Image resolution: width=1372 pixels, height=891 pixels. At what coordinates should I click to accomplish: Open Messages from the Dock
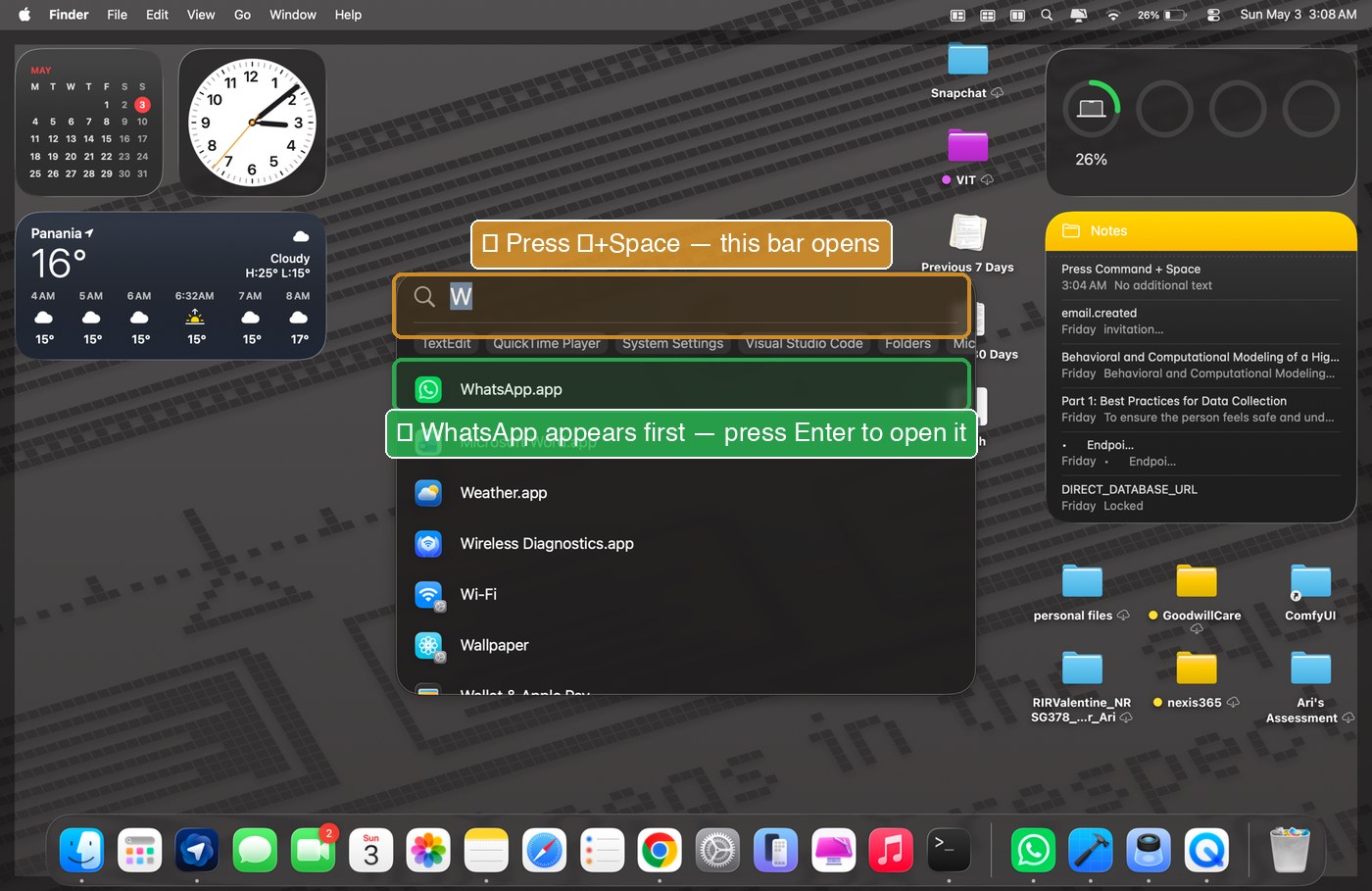pyautogui.click(x=255, y=850)
